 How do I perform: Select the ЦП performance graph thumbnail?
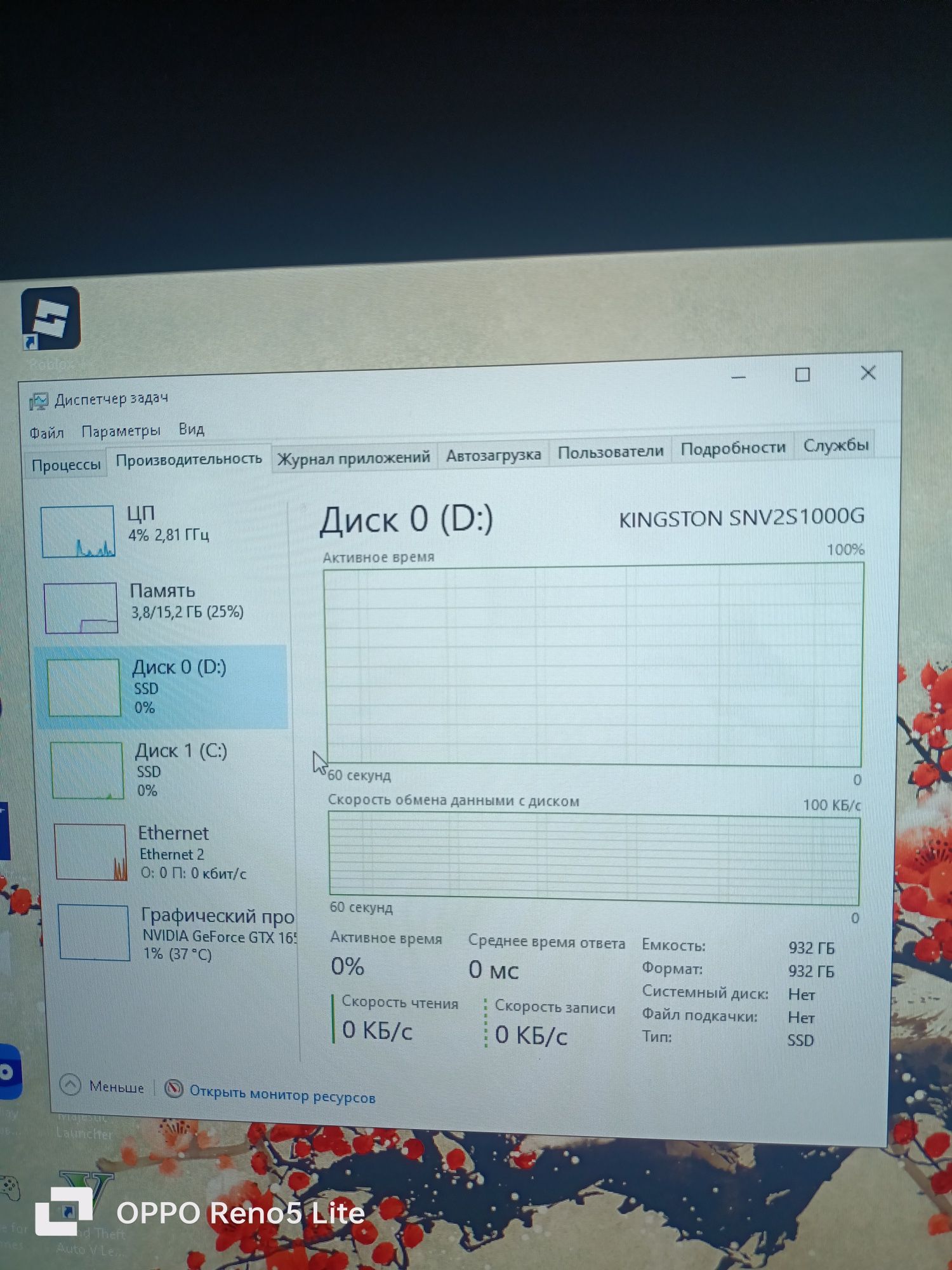point(77,531)
